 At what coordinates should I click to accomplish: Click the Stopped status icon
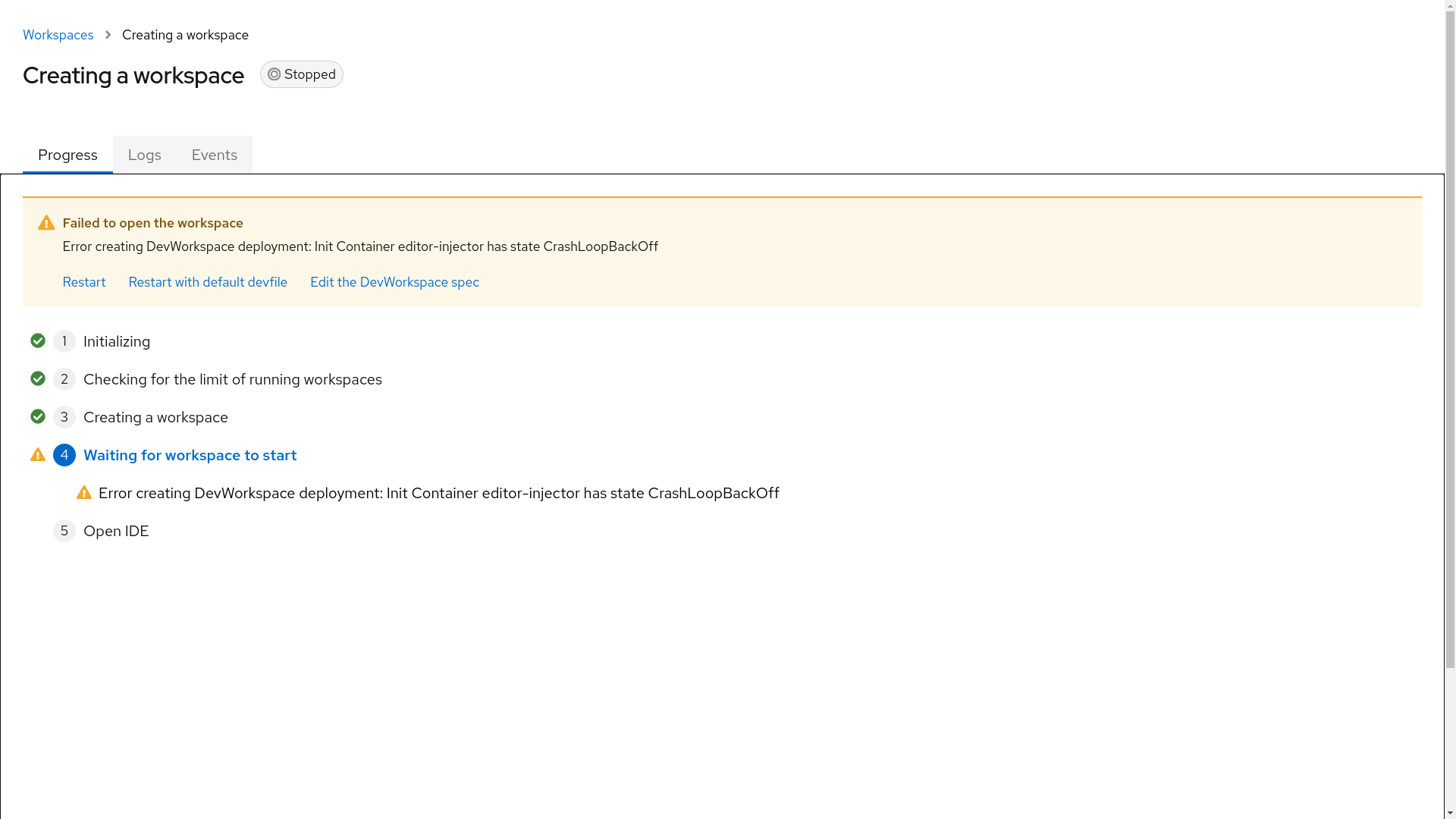[275, 74]
